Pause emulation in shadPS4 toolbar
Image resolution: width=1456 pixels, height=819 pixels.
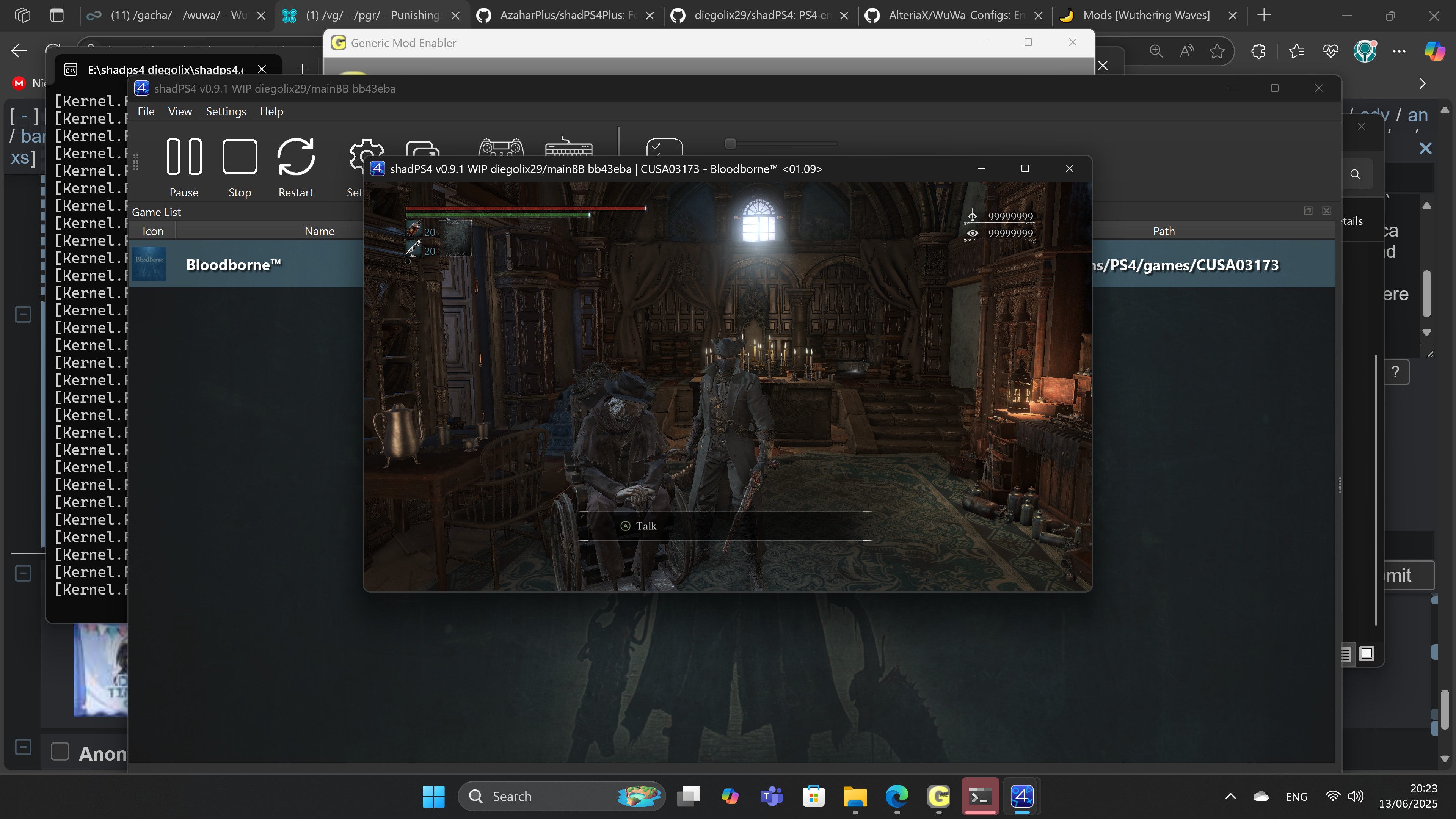184,167
